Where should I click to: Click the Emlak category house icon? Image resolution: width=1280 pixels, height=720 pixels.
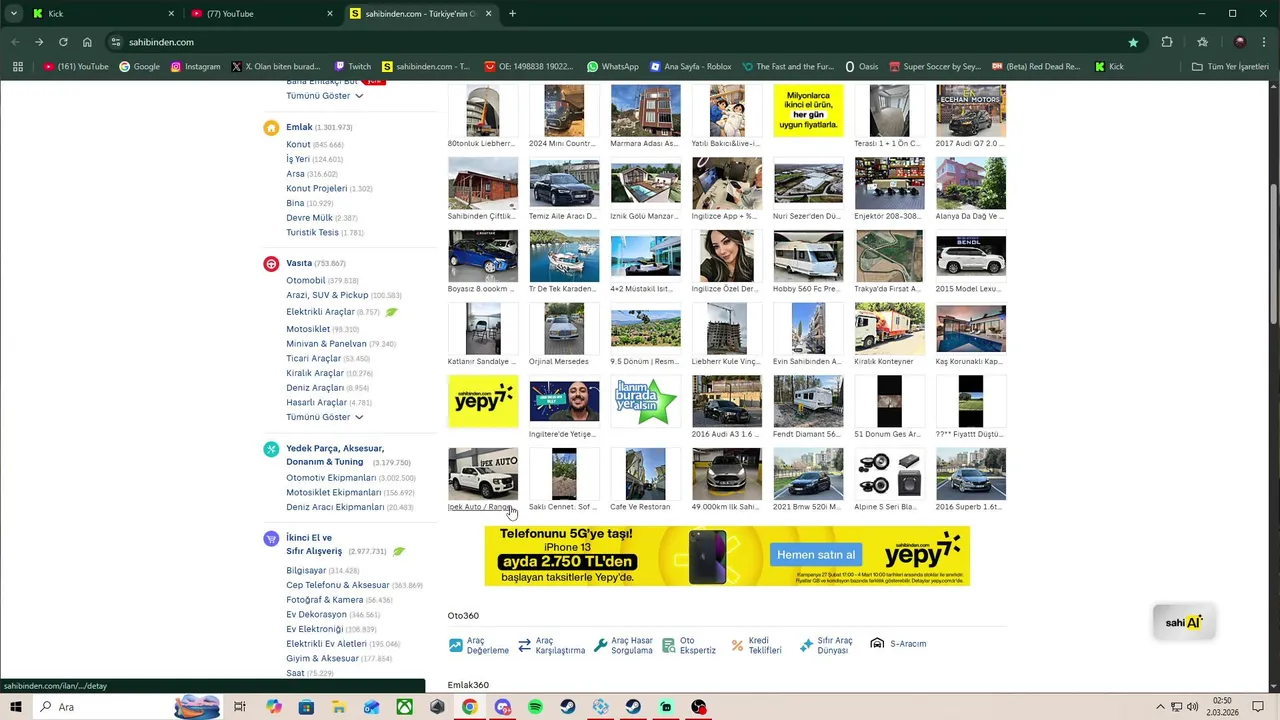coord(271,128)
